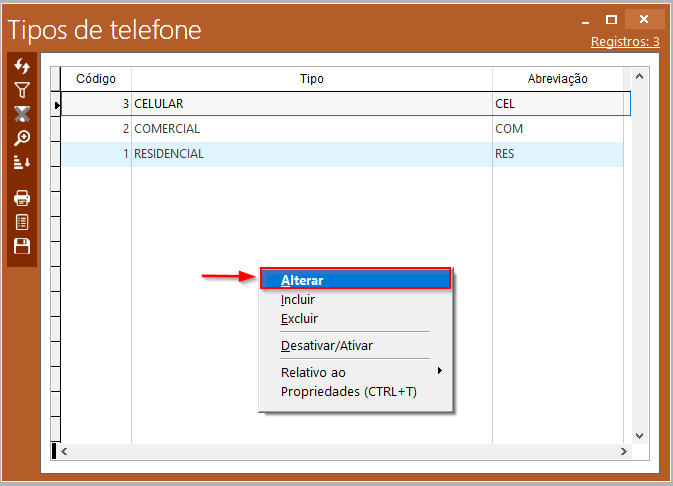This screenshot has height=486, width=673.
Task: Sort by the Código column header
Action: click(x=96, y=79)
